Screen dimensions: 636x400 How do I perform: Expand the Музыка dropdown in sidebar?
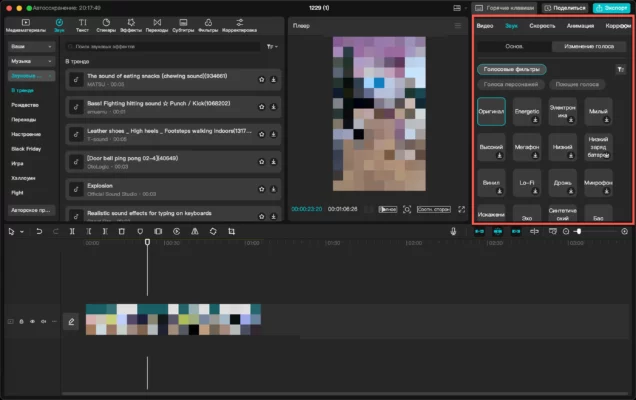pos(31,61)
